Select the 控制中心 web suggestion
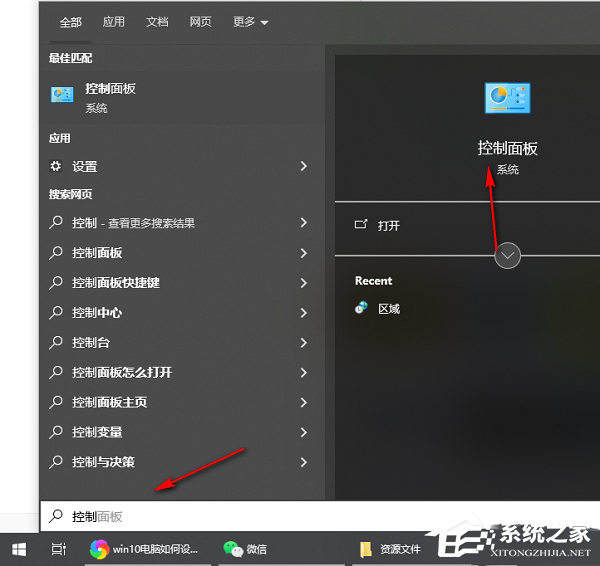Screen dimensions: 600x566 pos(97,313)
